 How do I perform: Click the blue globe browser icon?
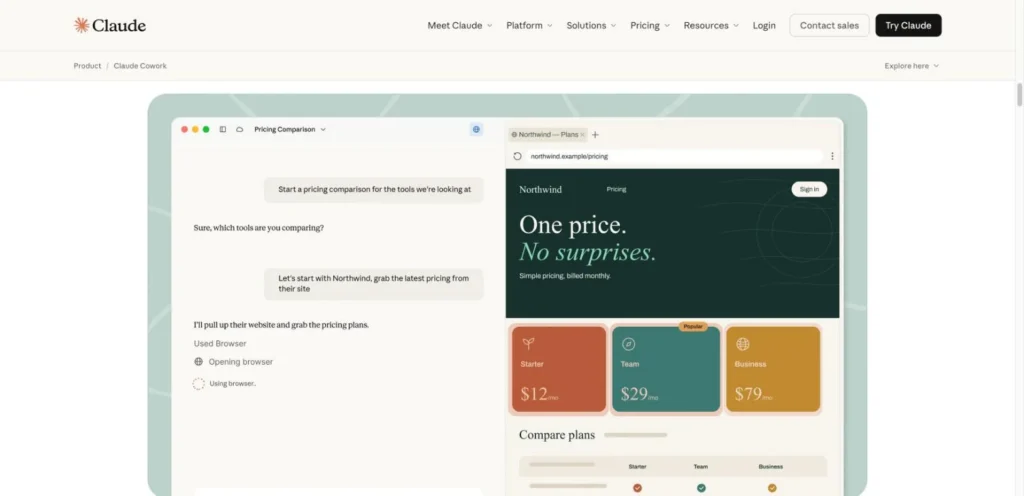476,129
